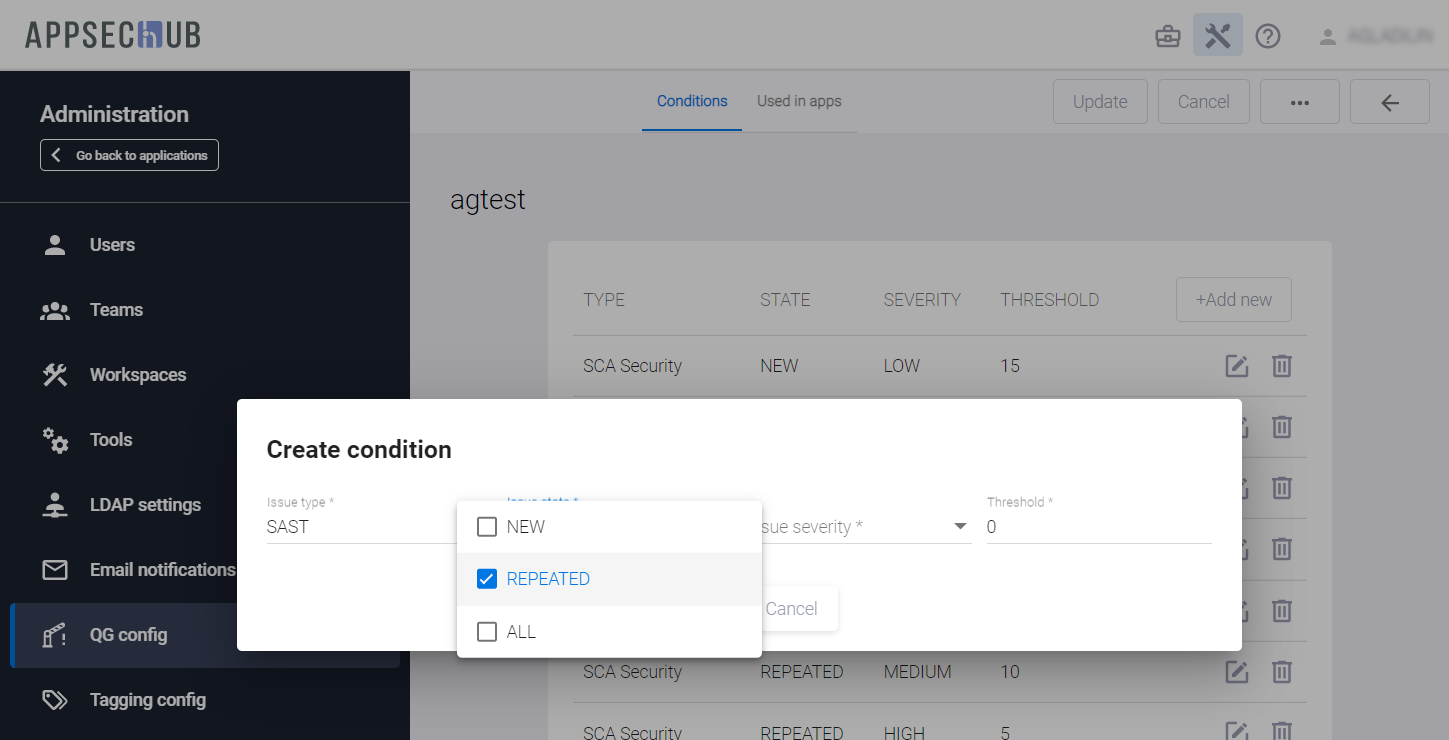
Task: Open the three-dots more options menu
Action: pos(1299,102)
